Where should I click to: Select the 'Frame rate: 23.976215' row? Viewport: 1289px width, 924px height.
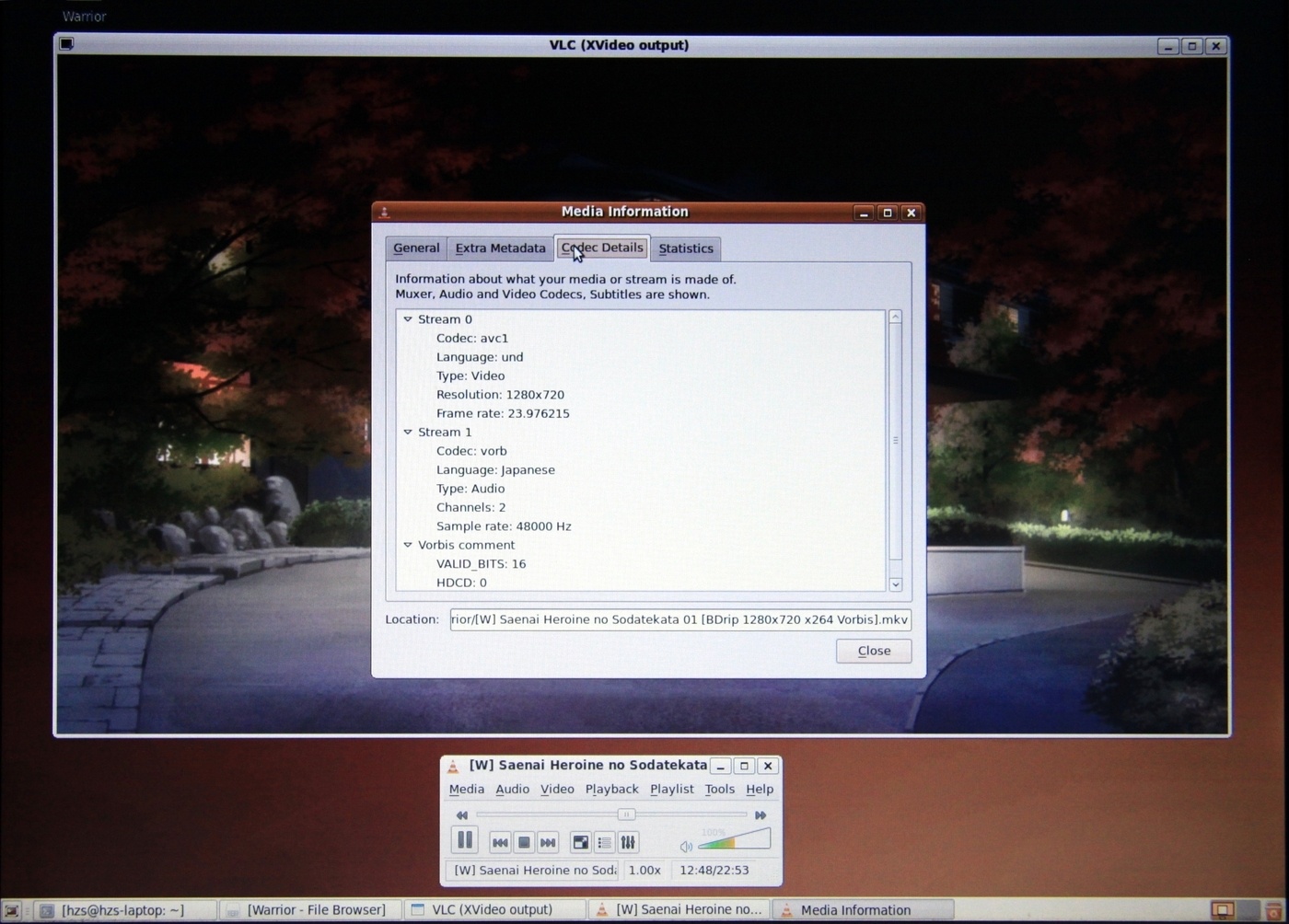pos(503,413)
